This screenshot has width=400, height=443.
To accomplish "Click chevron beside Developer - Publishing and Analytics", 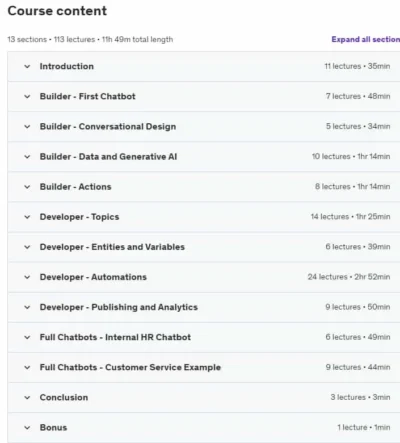I will 27,307.
